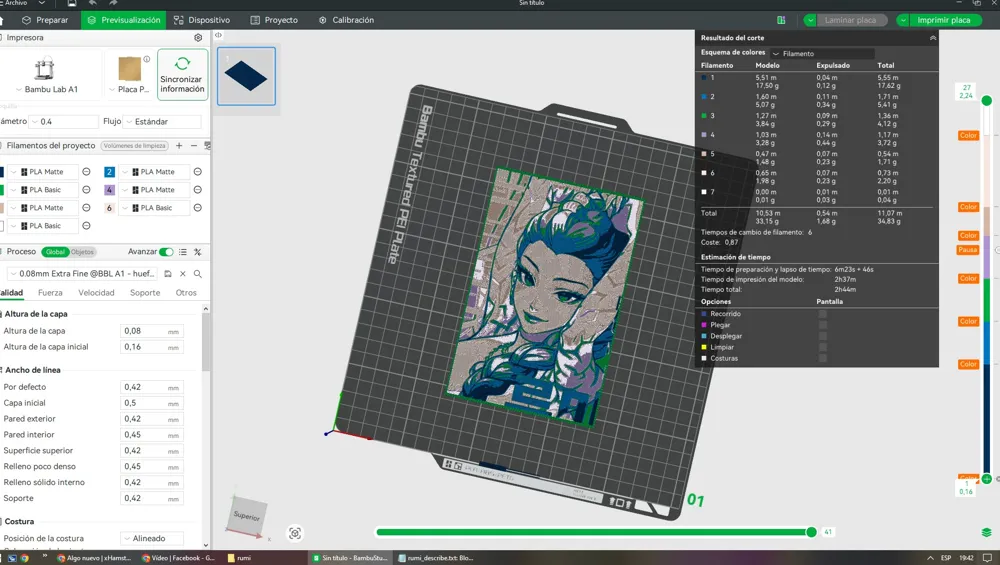Click the info icon on the plate type

147,59
